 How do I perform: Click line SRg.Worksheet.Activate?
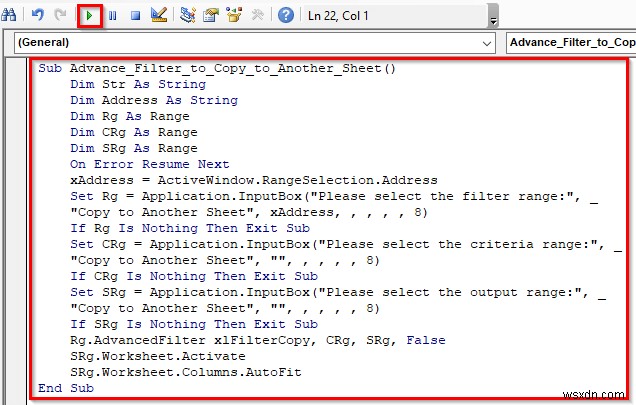158,356
